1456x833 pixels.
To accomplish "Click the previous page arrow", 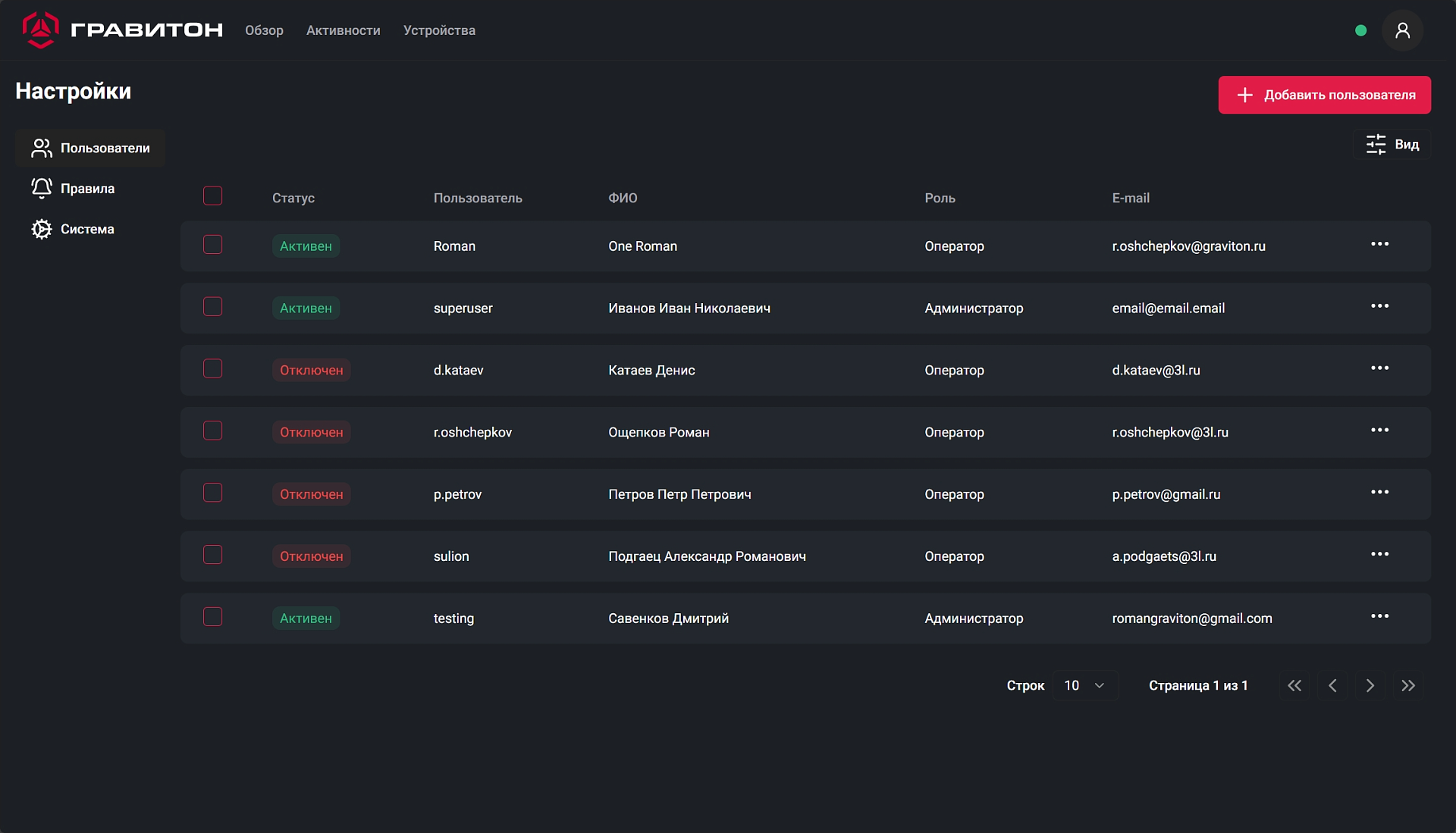I will click(1332, 686).
